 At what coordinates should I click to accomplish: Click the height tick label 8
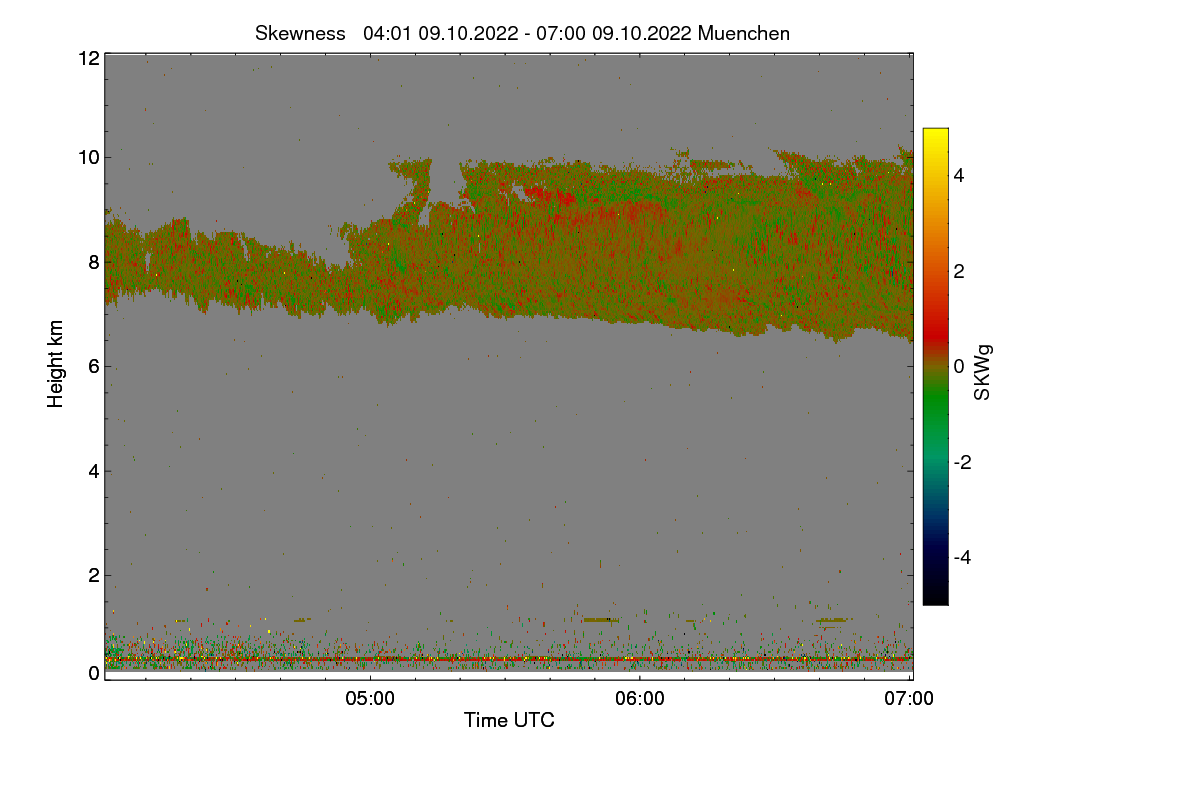pos(93,262)
